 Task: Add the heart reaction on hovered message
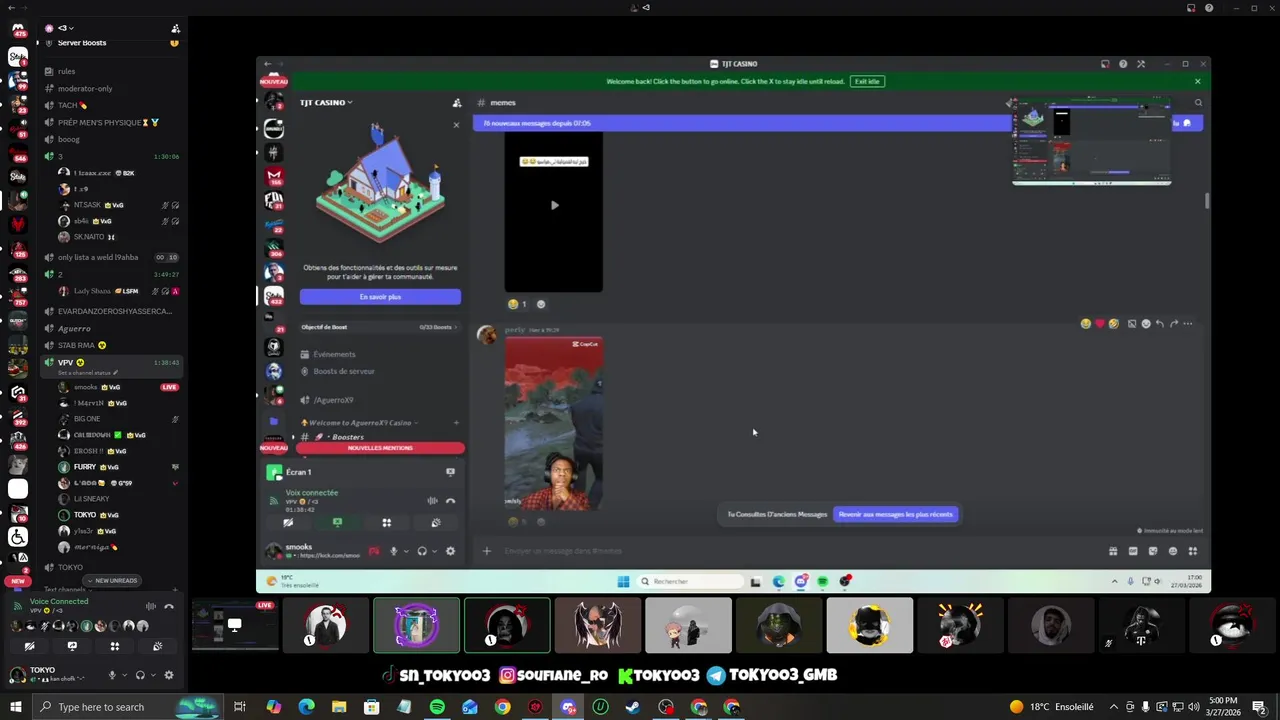[1099, 323]
